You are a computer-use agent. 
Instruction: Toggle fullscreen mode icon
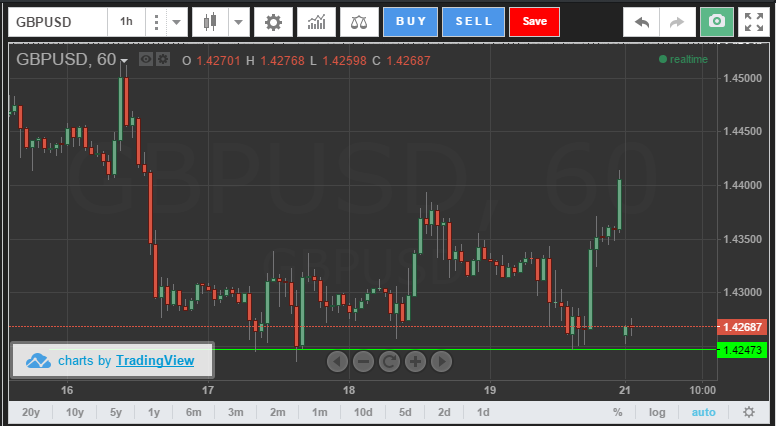click(754, 22)
